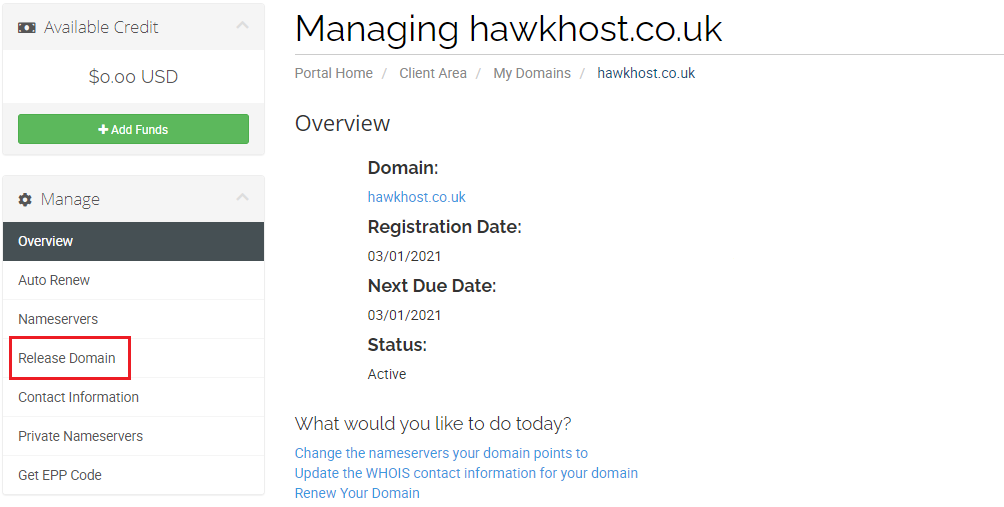Open Auto Renew settings
This screenshot has width=1004, height=507.
pos(54,280)
